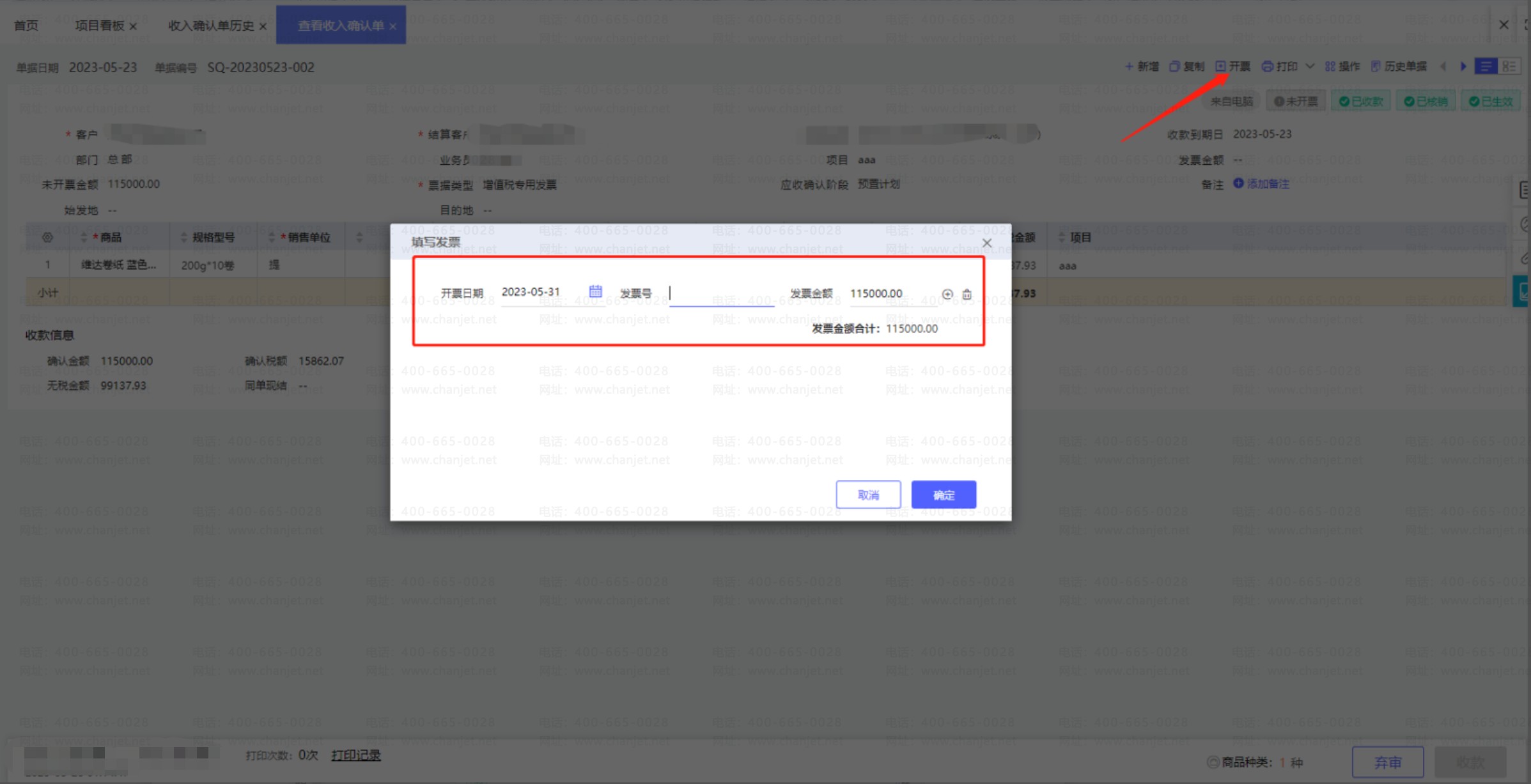Expand the 打印 print dropdown arrow
This screenshot has width=1531, height=784.
pyautogui.click(x=1309, y=66)
